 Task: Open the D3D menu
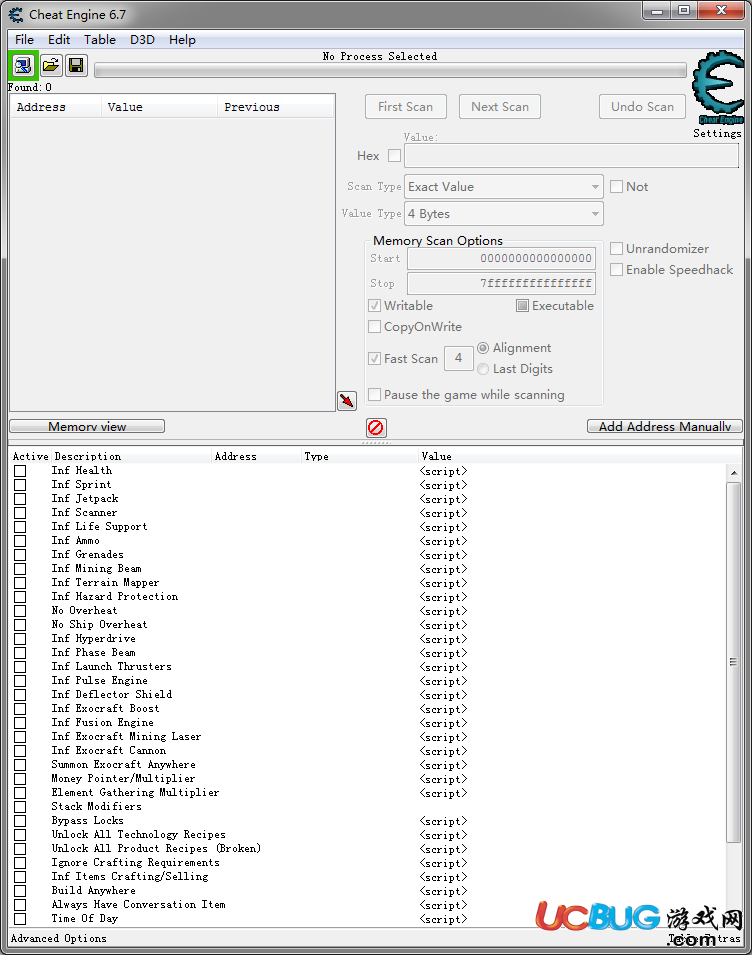142,40
